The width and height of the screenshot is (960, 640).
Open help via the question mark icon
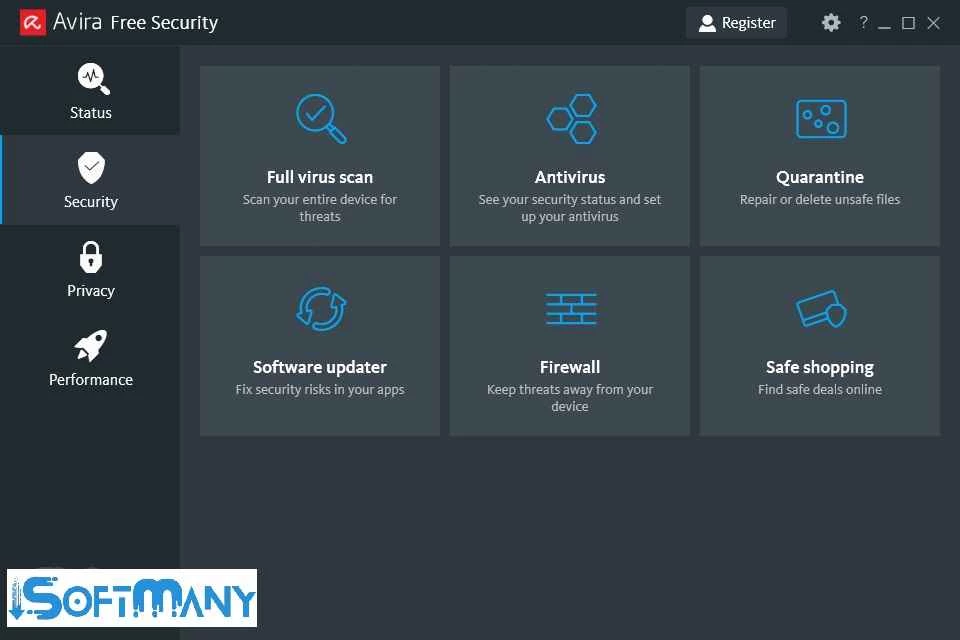pyautogui.click(x=863, y=23)
